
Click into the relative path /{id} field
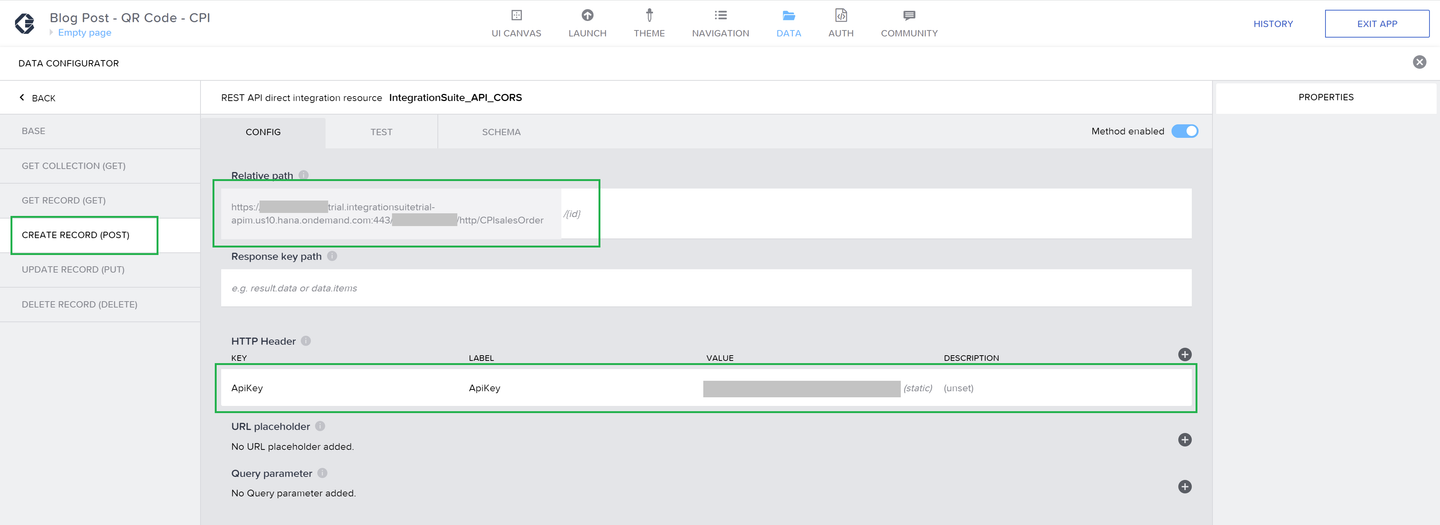[876, 213]
